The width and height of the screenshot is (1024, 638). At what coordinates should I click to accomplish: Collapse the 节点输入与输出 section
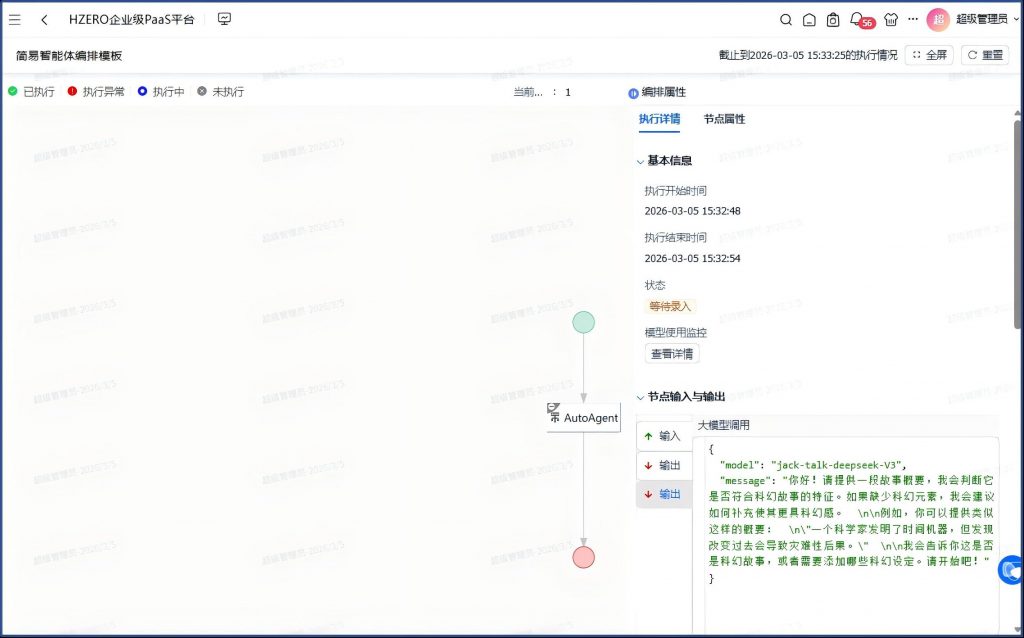[x=641, y=397]
